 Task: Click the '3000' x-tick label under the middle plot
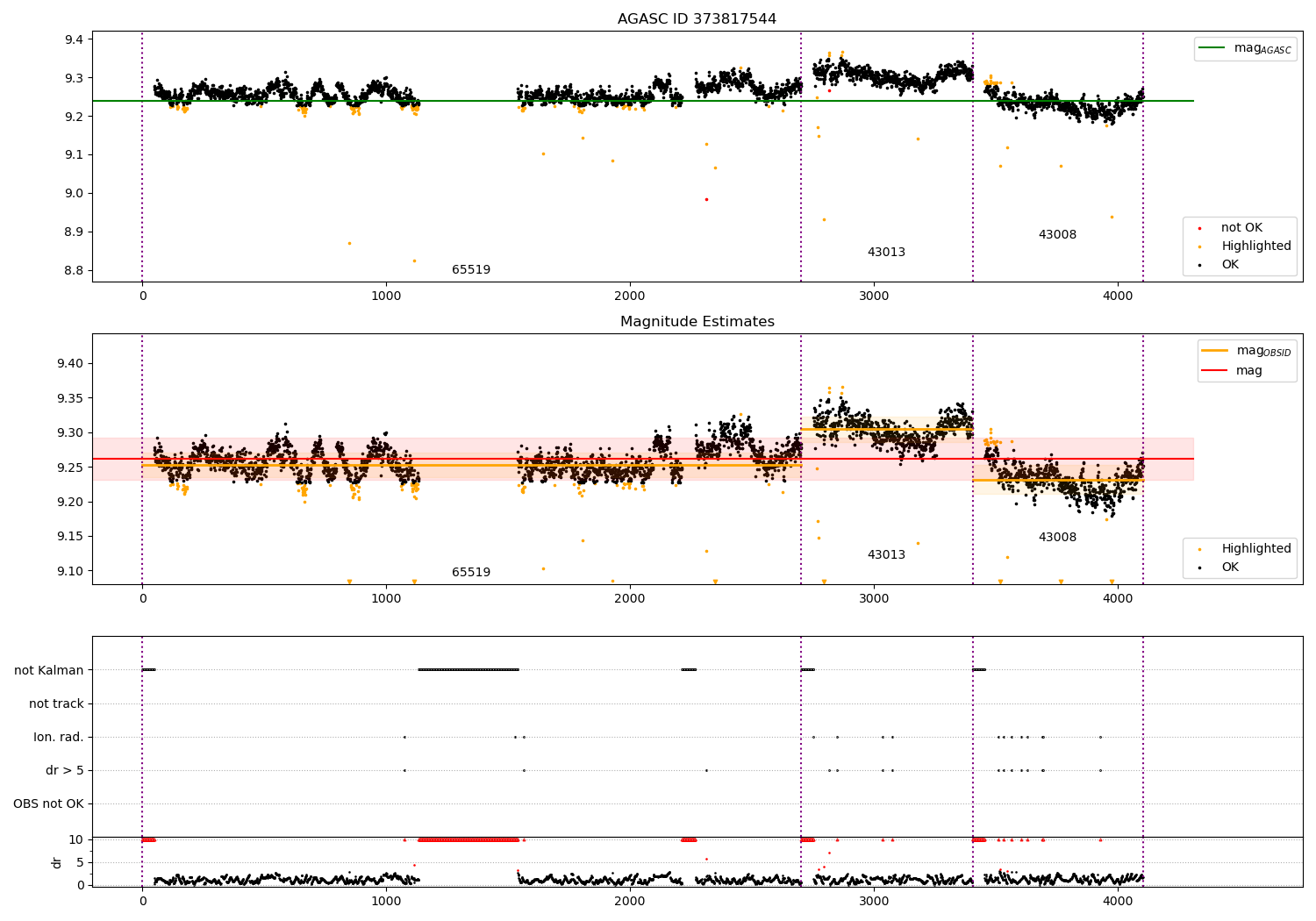(x=874, y=599)
